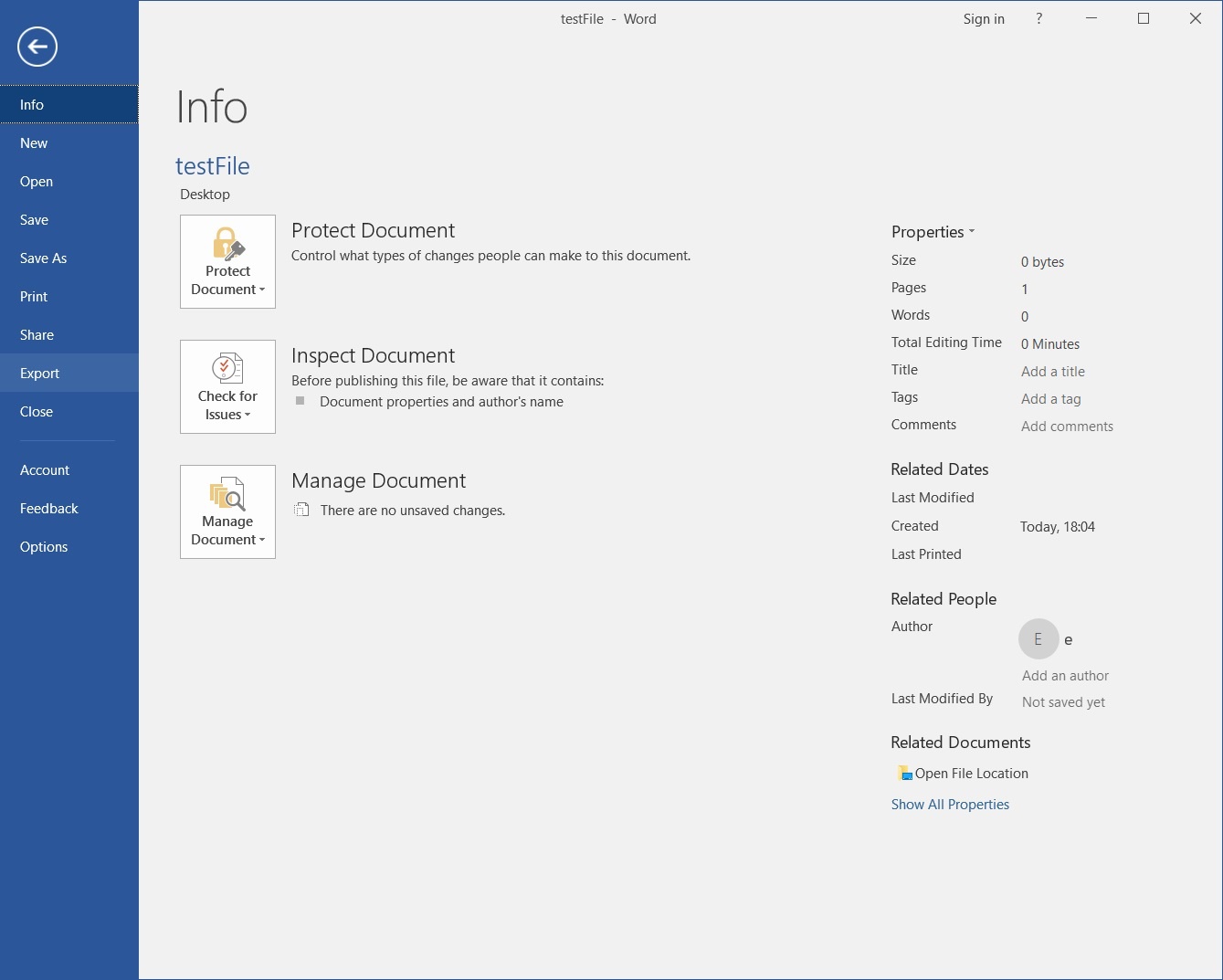Image resolution: width=1223 pixels, height=980 pixels.
Task: Click the Help question mark icon
Action: click(1038, 19)
